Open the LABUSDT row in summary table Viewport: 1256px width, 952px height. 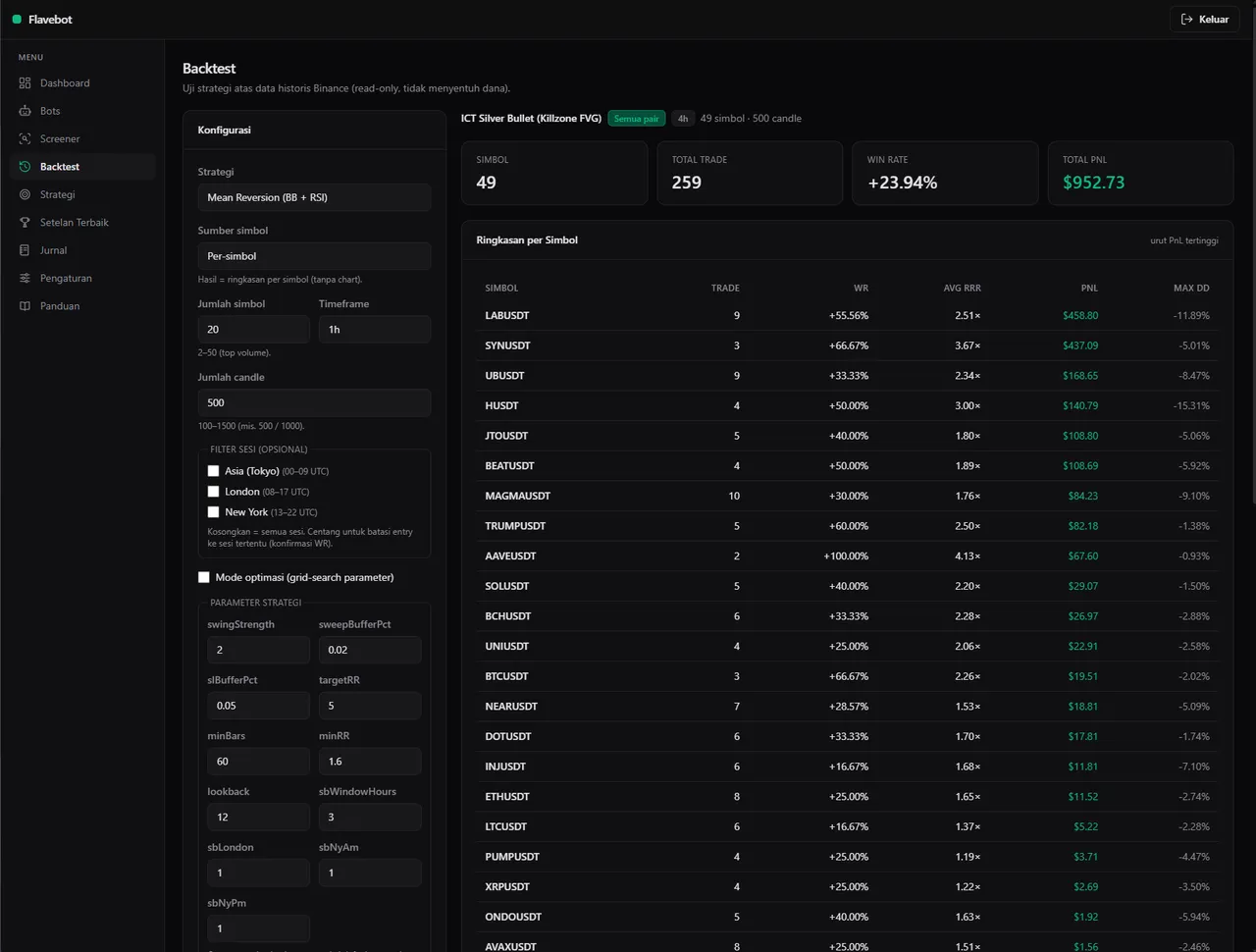pos(847,316)
